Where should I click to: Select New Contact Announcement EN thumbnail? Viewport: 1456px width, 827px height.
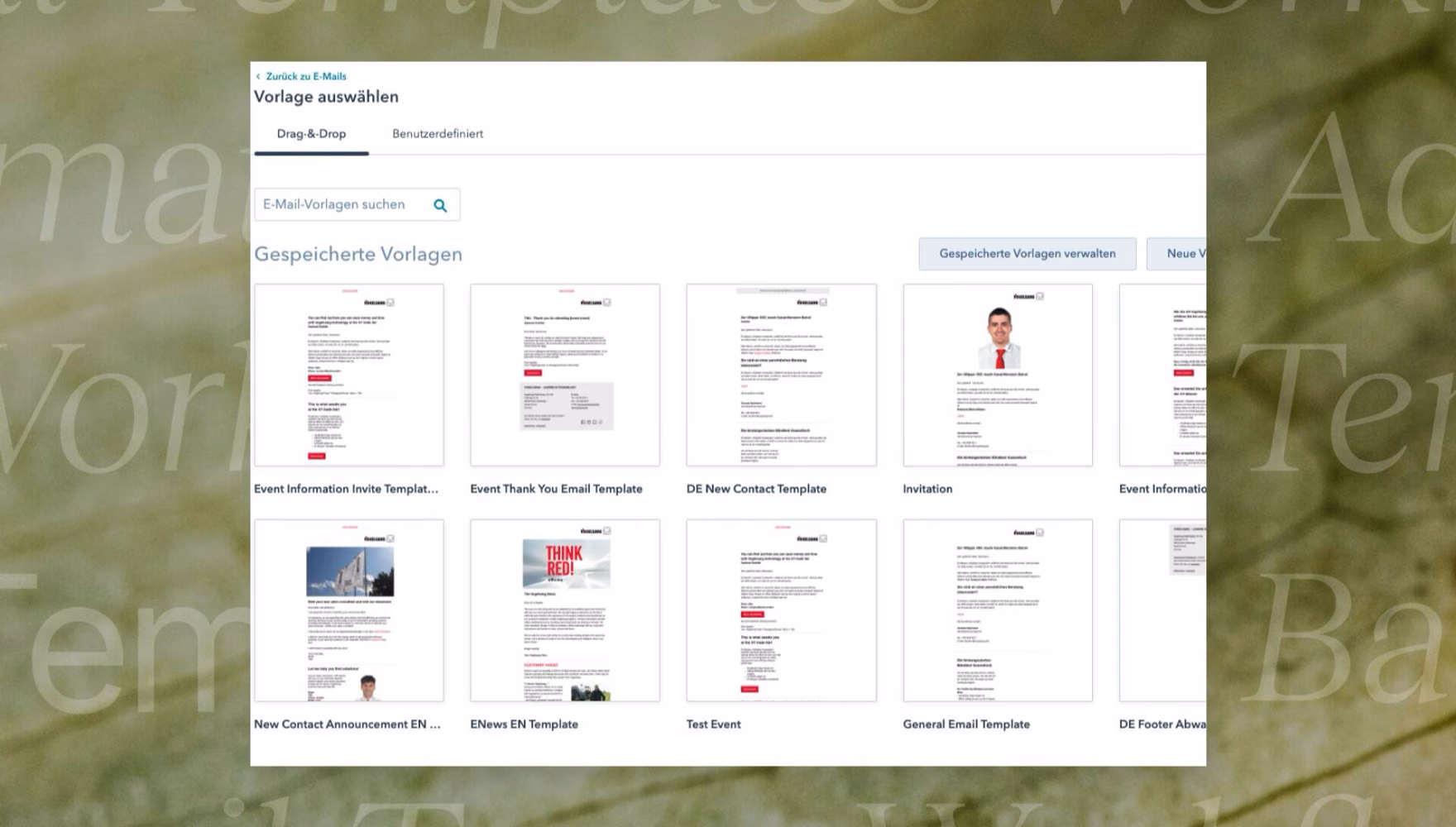tap(349, 610)
